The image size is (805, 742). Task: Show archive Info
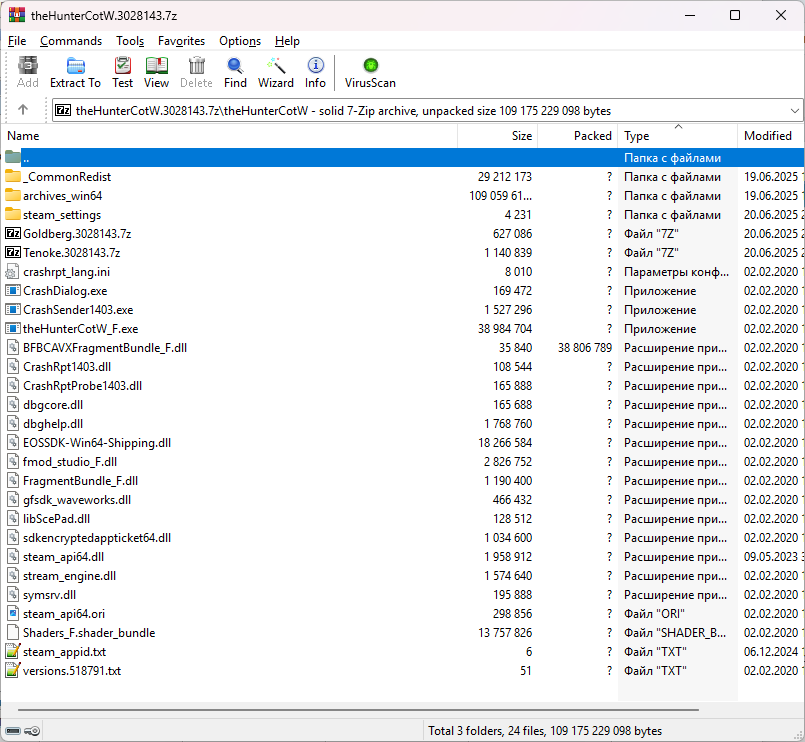click(x=315, y=70)
